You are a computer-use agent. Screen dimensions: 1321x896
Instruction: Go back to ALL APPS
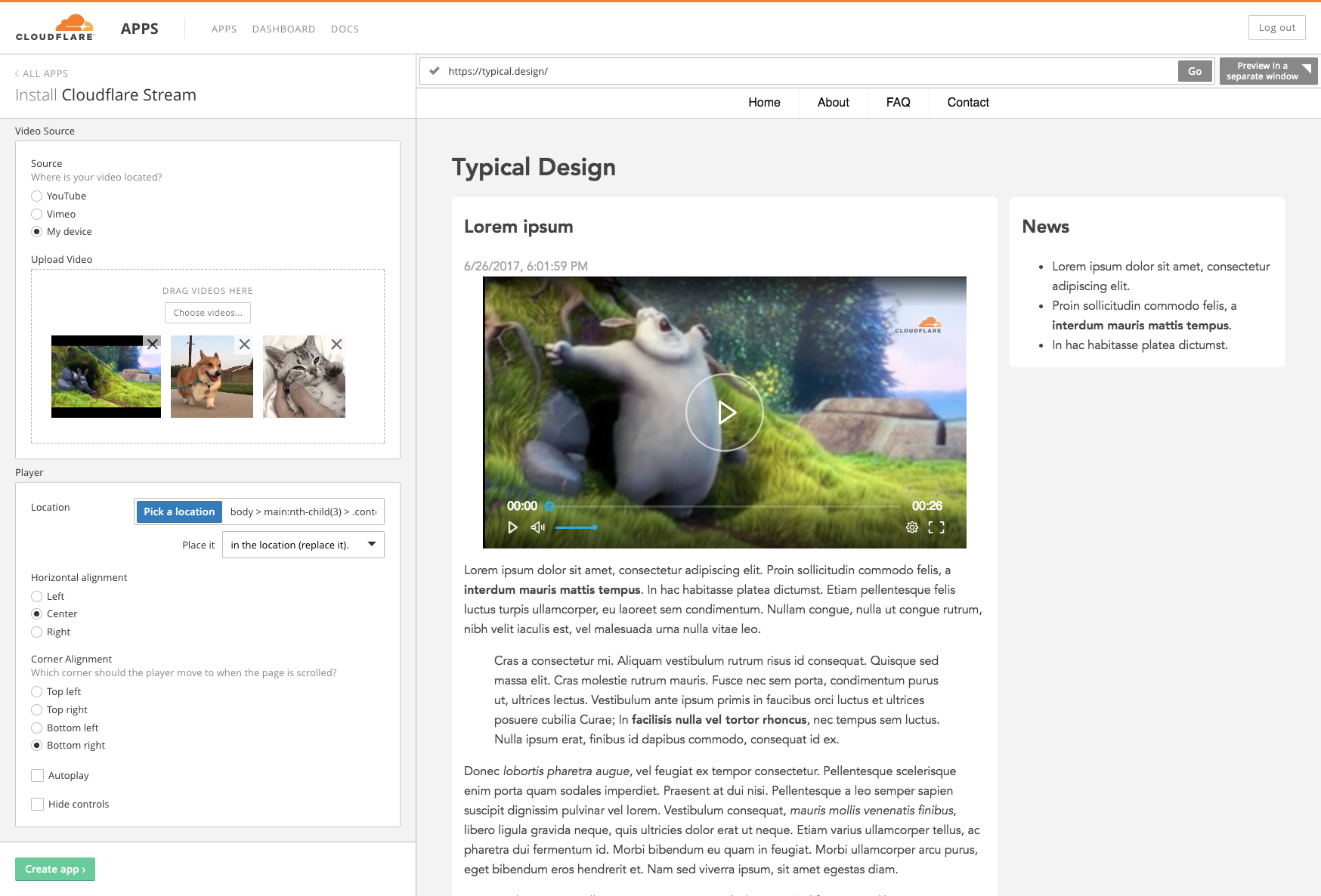coord(42,73)
